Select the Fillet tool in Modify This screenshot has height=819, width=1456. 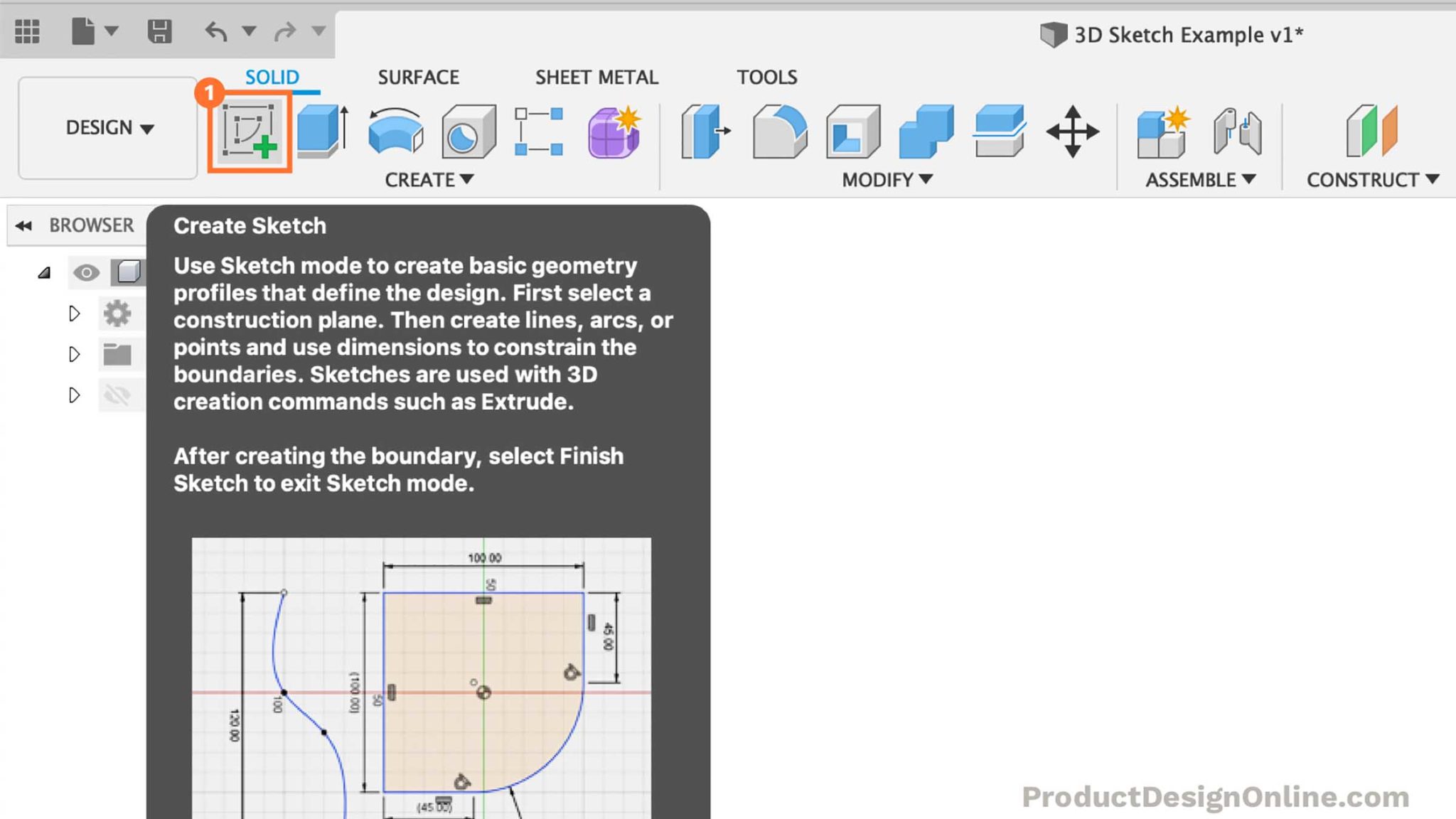point(779,132)
